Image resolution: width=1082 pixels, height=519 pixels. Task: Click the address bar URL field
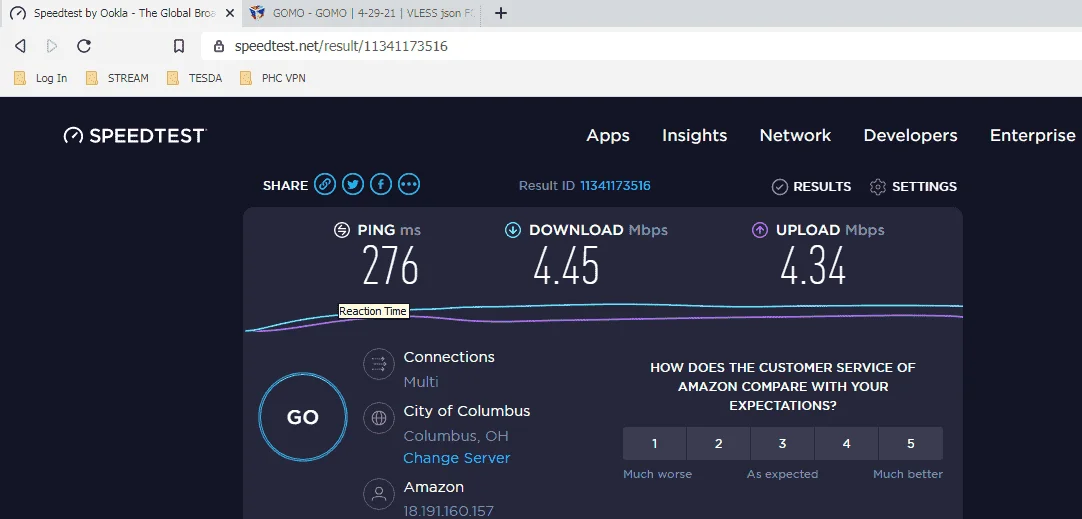642,46
